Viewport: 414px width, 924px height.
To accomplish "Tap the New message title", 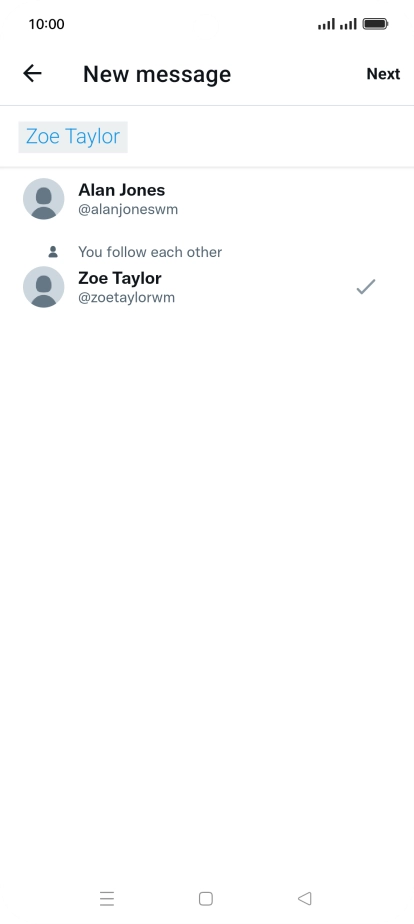I will click(x=157, y=74).
